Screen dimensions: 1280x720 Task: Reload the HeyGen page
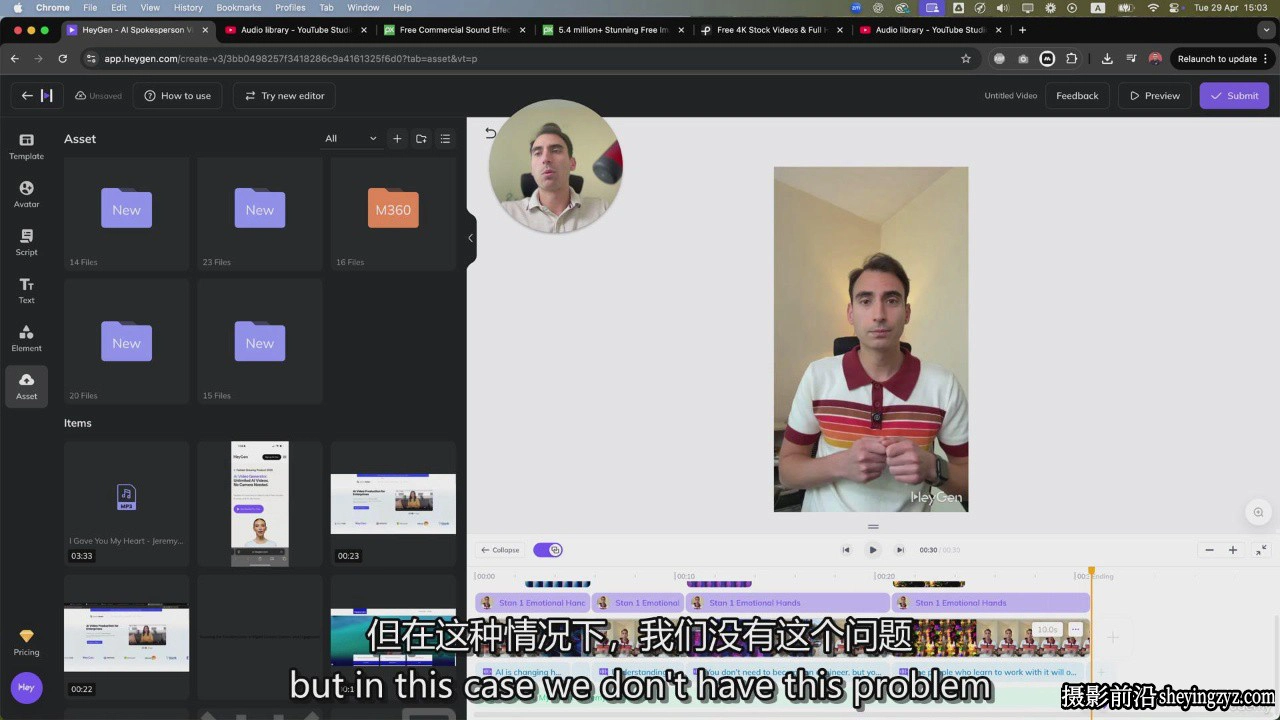62,59
